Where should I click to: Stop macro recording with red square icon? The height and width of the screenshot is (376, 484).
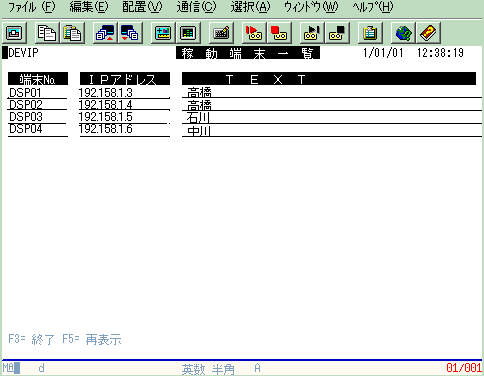279,33
